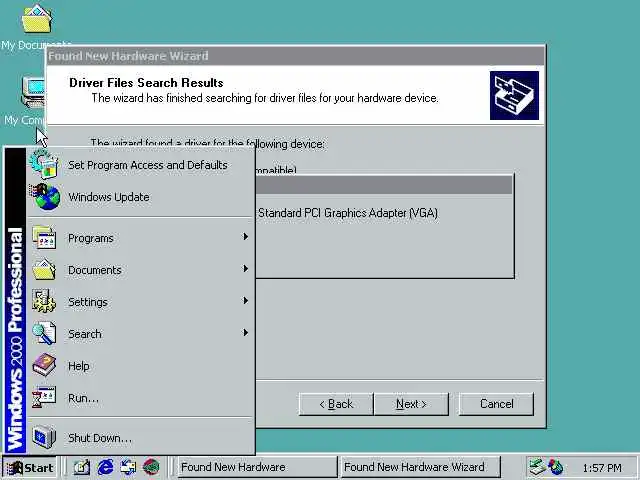Click the red-green Quick Launch icon
The width and height of the screenshot is (640, 480).
(x=151, y=467)
